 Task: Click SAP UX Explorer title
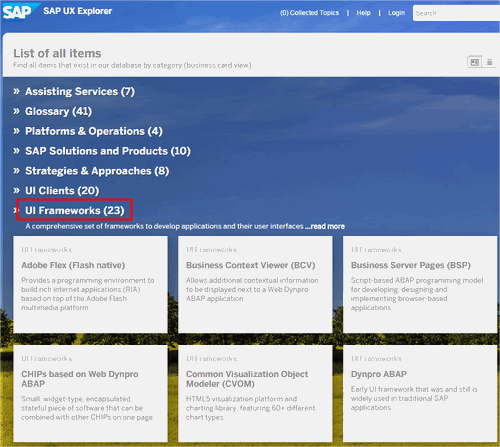pyautogui.click(x=78, y=11)
